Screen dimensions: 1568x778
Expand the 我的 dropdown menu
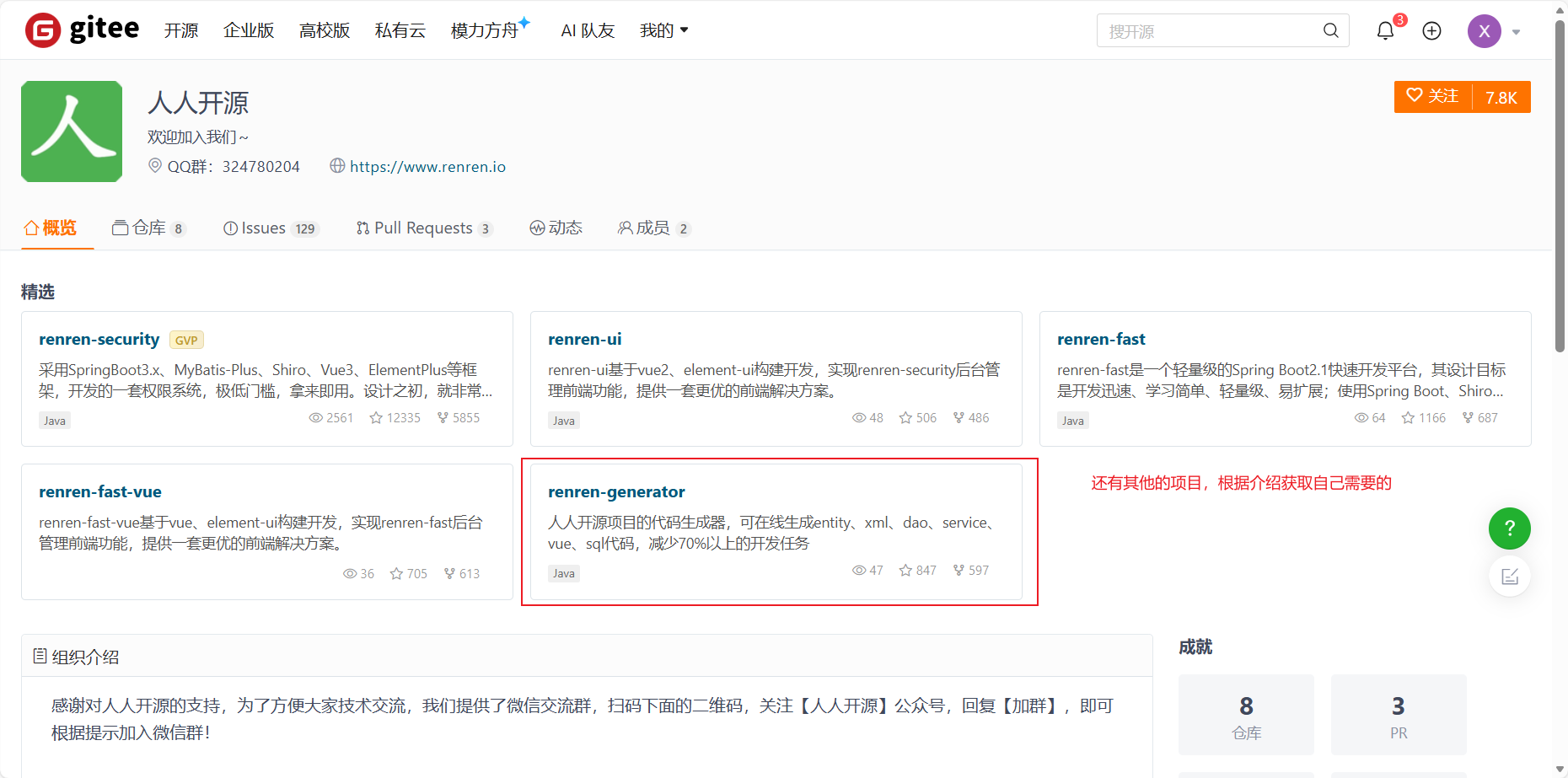point(664,30)
